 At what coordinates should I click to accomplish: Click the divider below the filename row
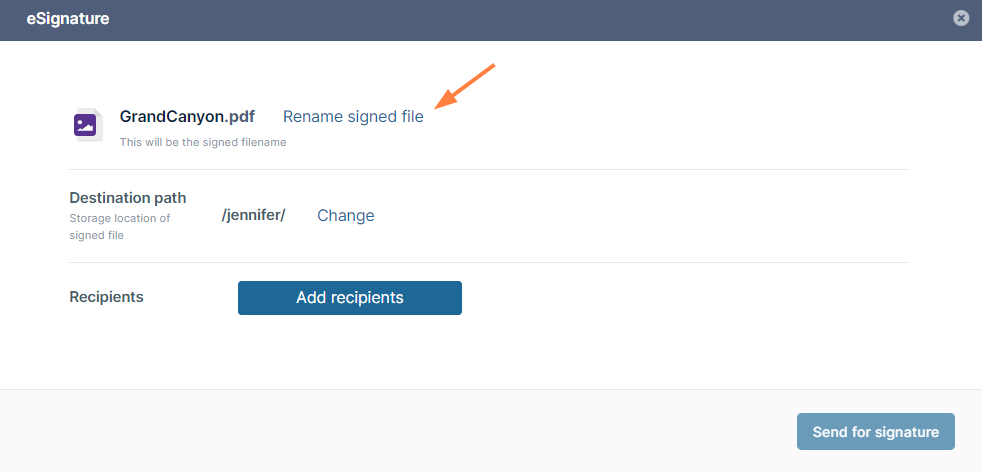pos(488,169)
